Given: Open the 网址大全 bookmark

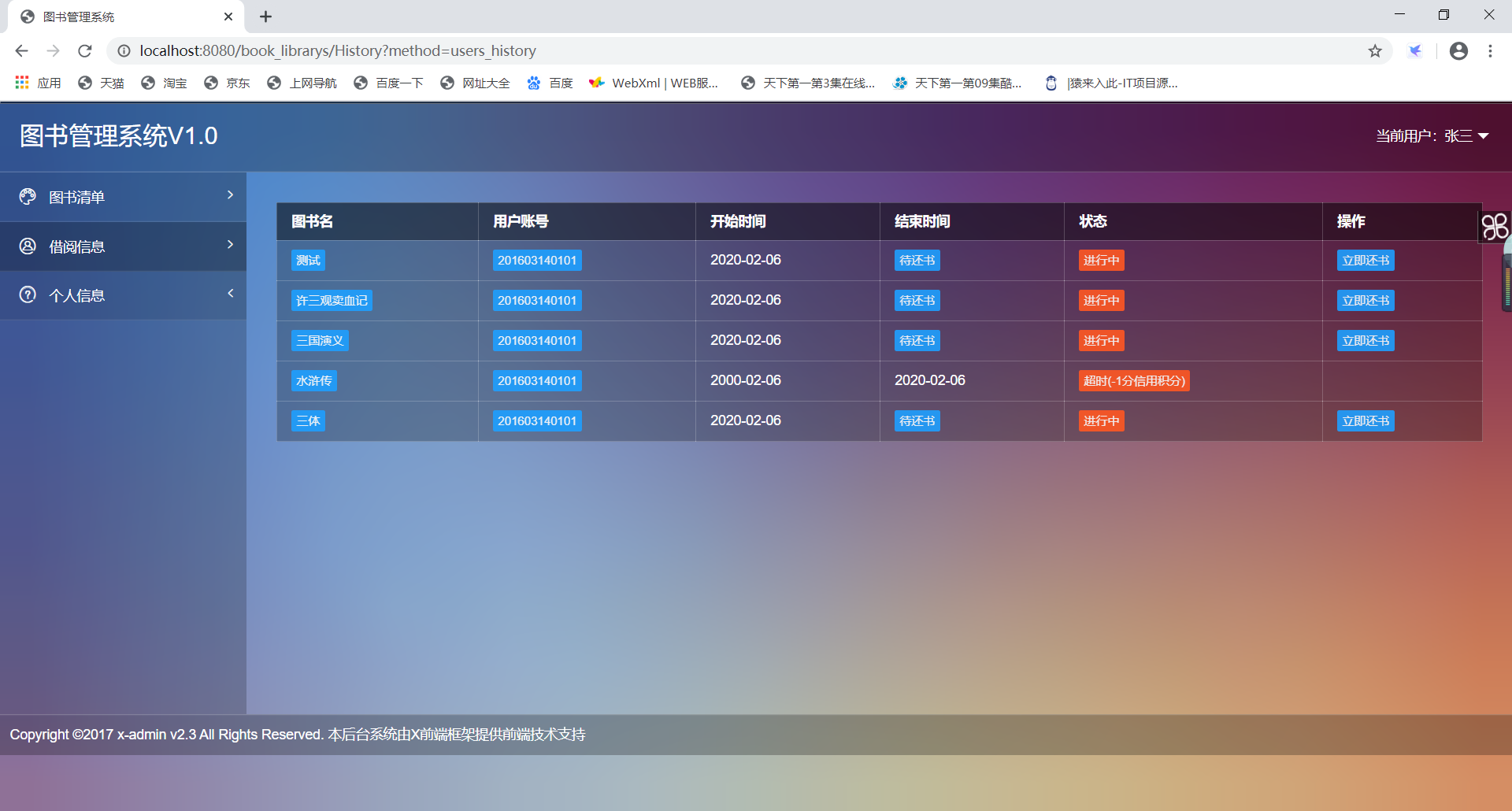Looking at the screenshot, I should pos(475,83).
